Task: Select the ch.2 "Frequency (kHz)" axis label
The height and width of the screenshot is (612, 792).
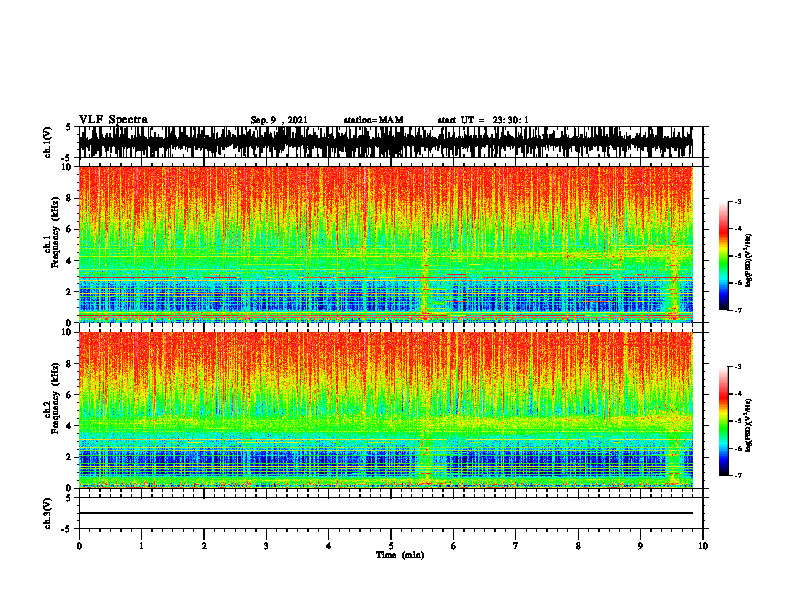Action: (x=55, y=399)
